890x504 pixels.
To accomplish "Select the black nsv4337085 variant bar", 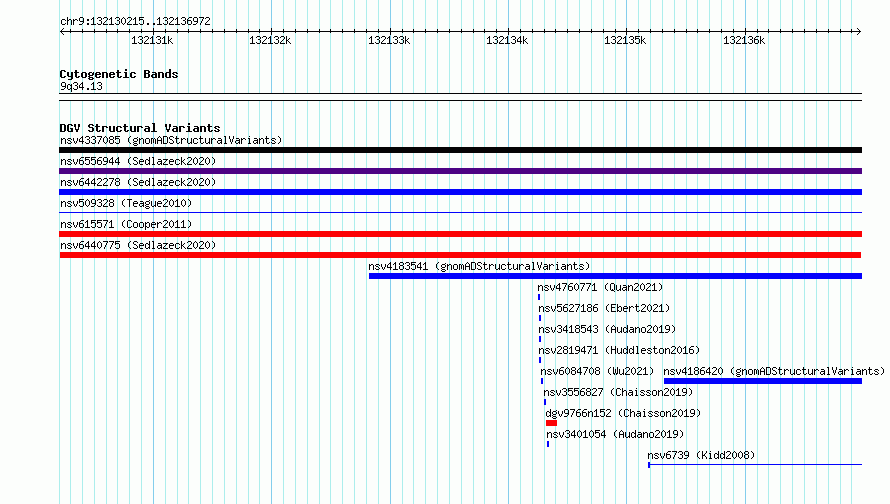I will (460, 150).
